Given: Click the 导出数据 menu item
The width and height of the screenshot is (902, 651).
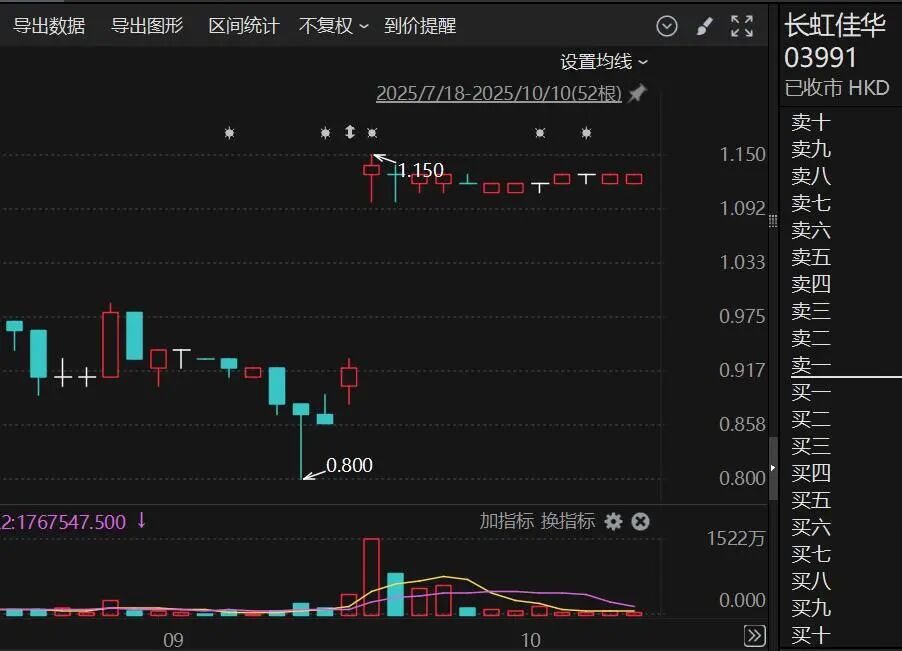Looking at the screenshot, I should pyautogui.click(x=50, y=26).
